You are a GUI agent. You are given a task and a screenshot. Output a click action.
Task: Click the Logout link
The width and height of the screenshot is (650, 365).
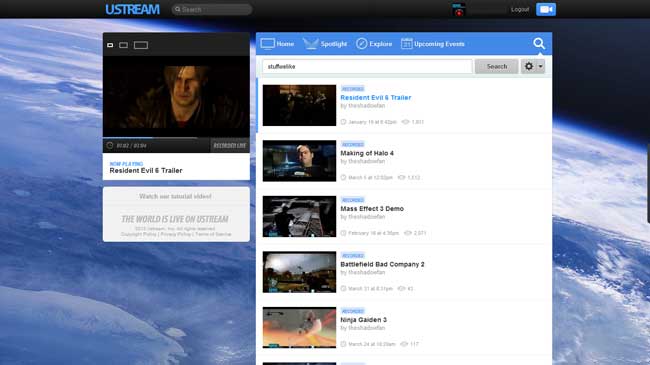[520, 9]
